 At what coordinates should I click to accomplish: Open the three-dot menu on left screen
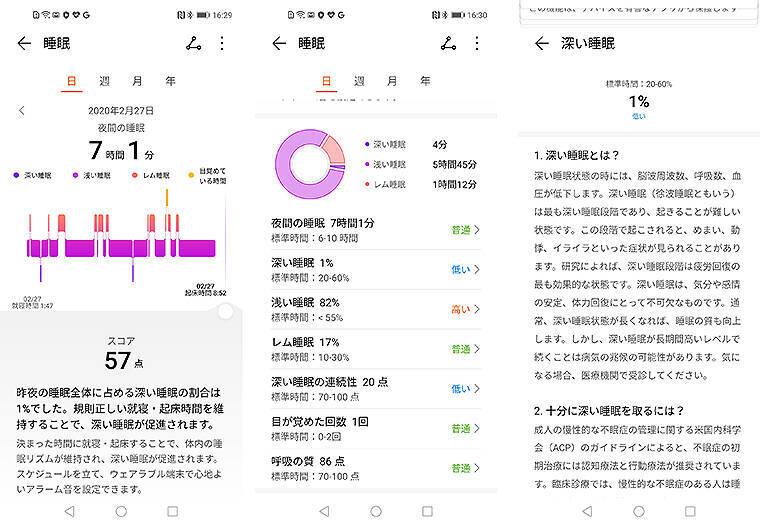click(222, 43)
